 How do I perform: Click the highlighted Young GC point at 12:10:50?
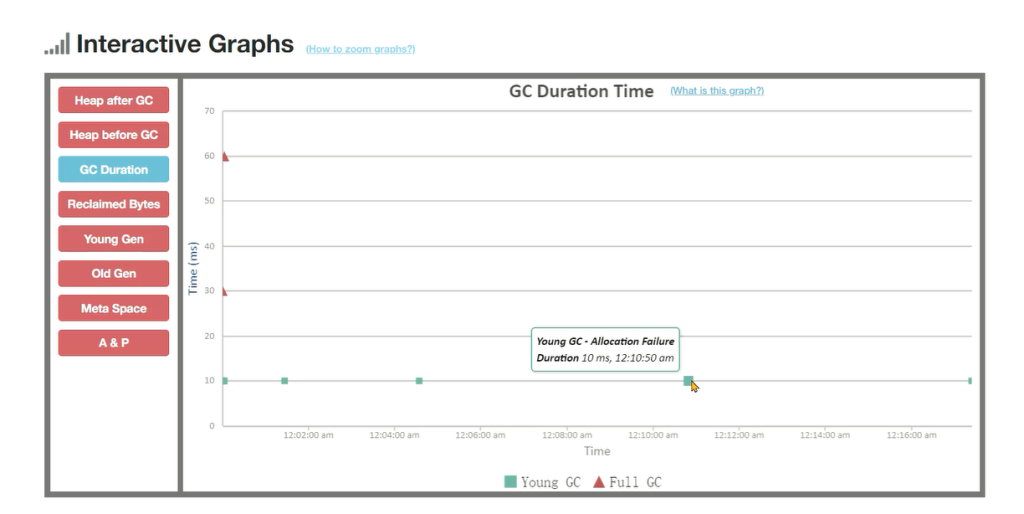[688, 381]
